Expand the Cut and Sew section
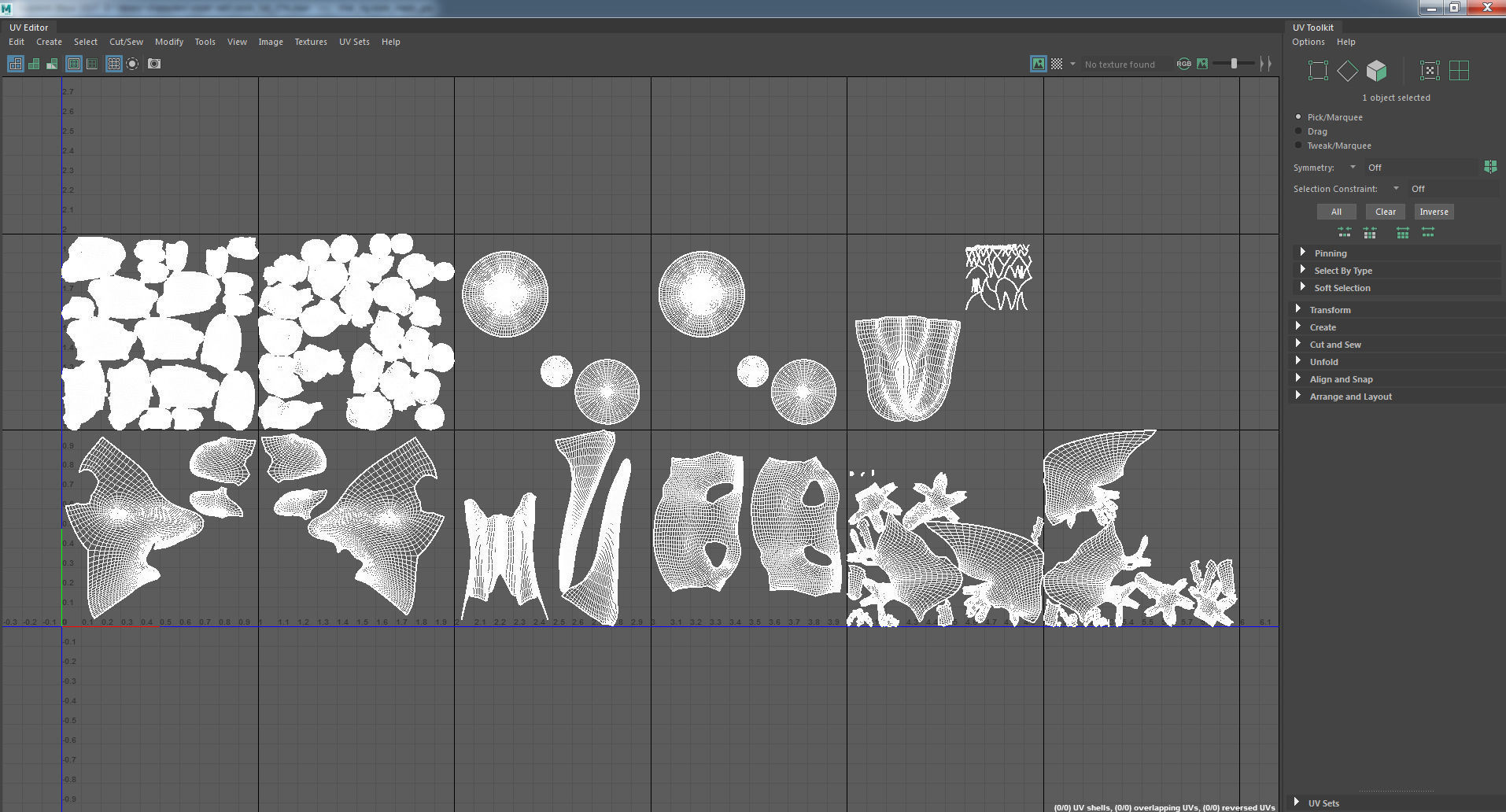 [1397, 344]
